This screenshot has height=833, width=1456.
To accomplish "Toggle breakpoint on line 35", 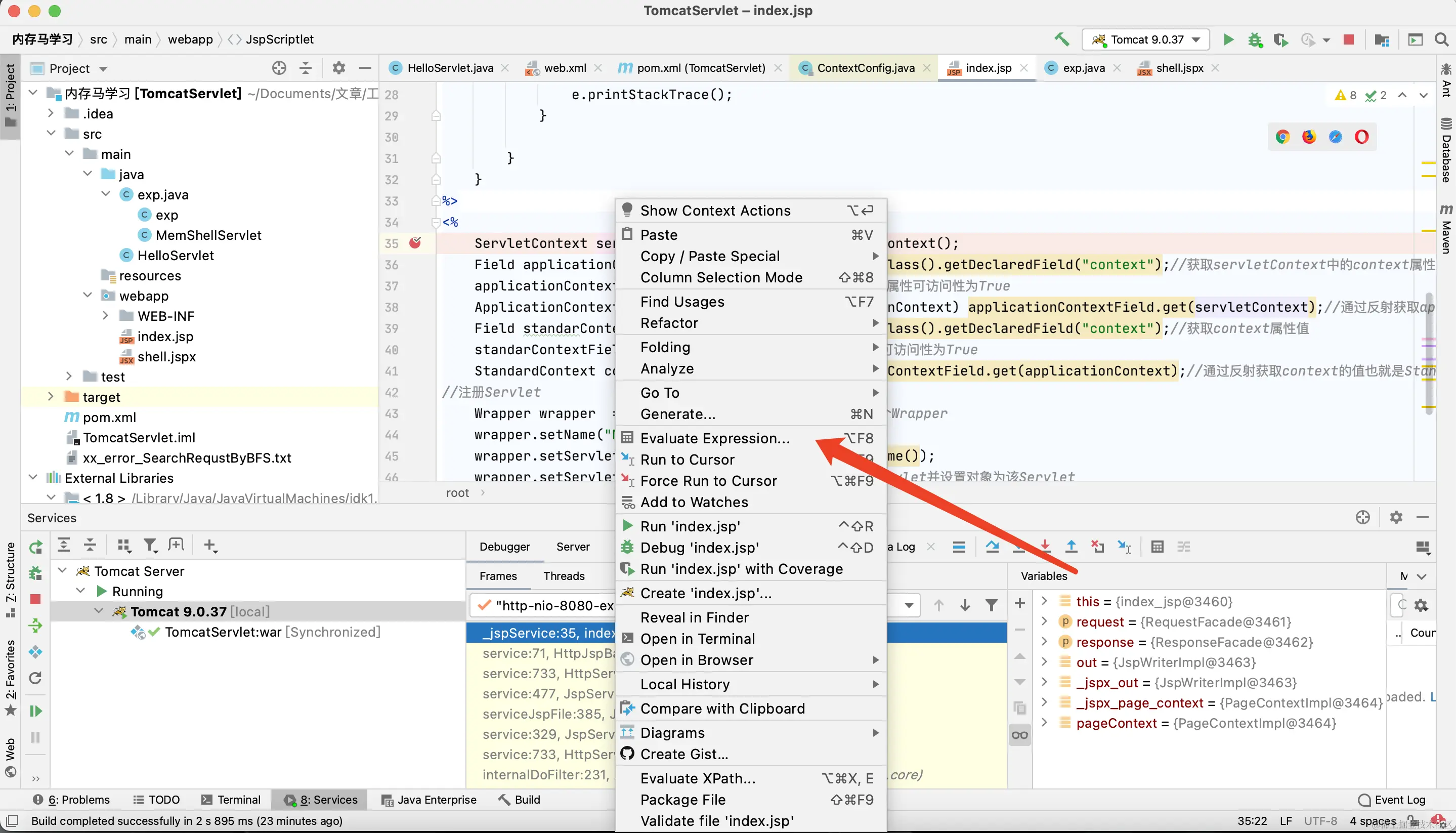I will 415,243.
